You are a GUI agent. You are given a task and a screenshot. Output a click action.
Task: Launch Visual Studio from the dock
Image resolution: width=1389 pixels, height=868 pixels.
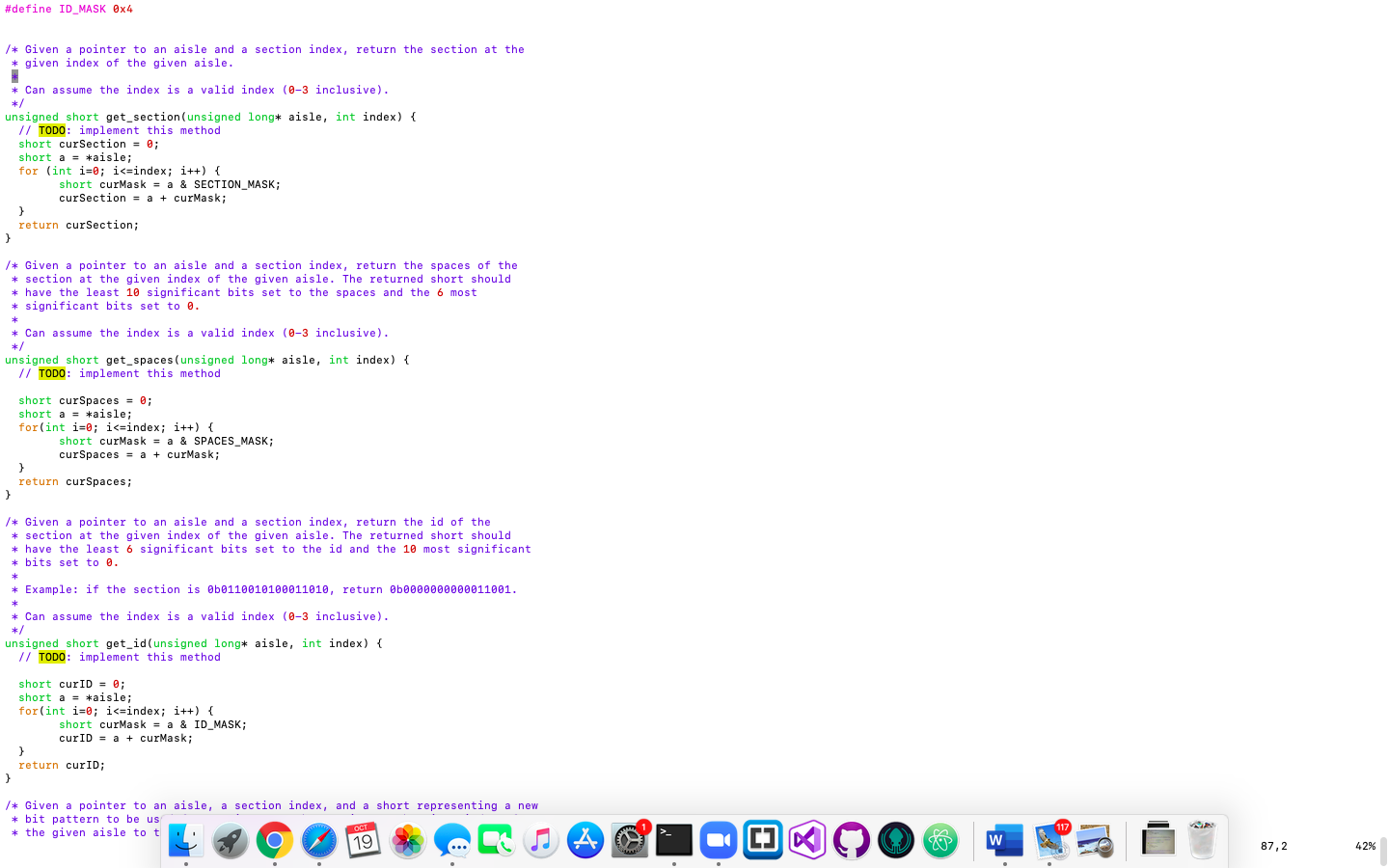coord(807,840)
